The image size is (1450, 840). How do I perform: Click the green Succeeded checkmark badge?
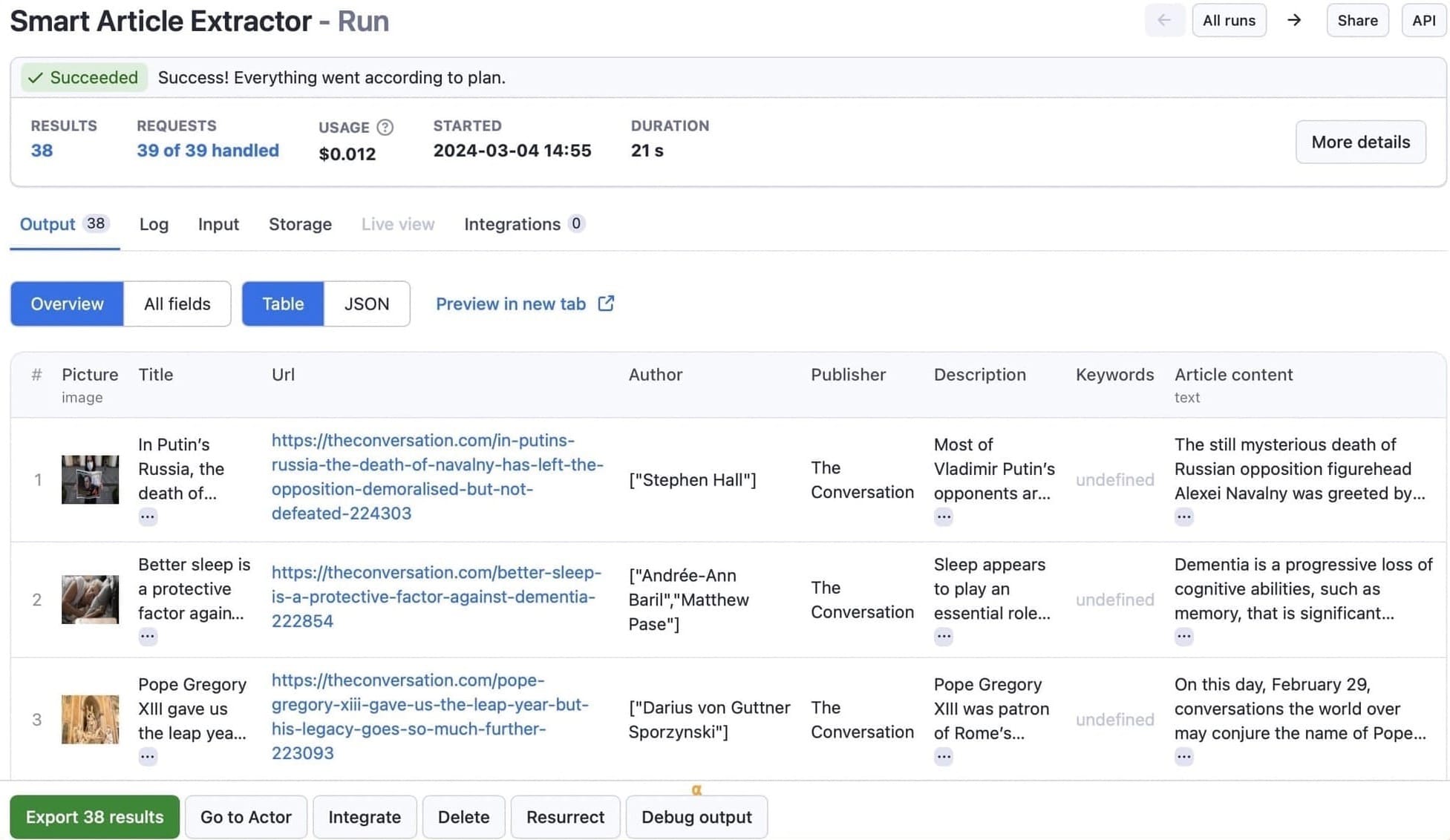coord(83,77)
